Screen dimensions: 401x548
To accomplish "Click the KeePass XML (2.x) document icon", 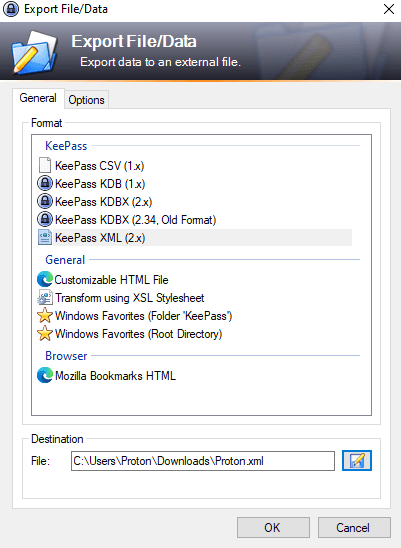I will click(45, 238).
